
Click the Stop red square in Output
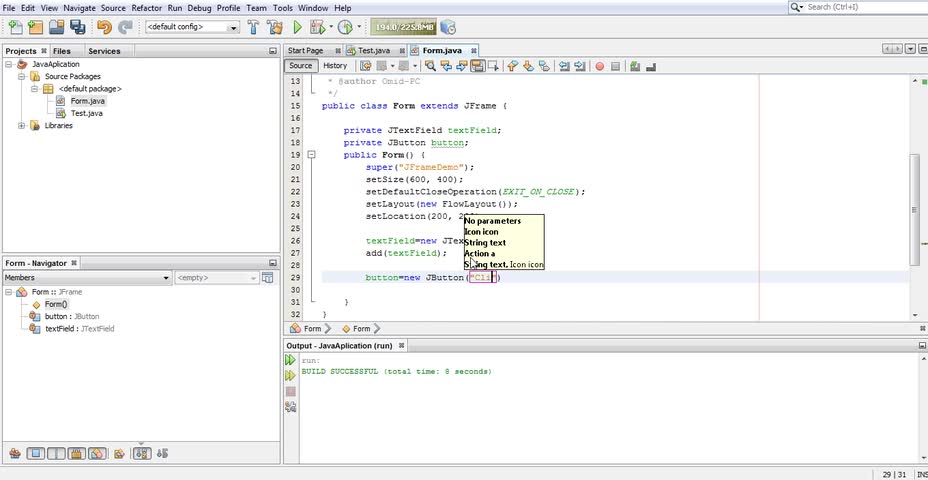click(290, 391)
